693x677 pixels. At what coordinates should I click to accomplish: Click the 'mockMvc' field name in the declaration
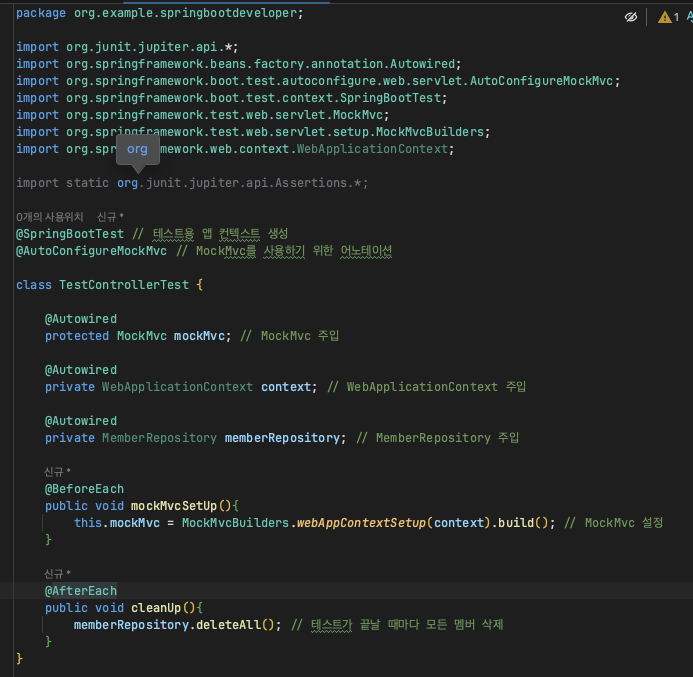pos(199,336)
